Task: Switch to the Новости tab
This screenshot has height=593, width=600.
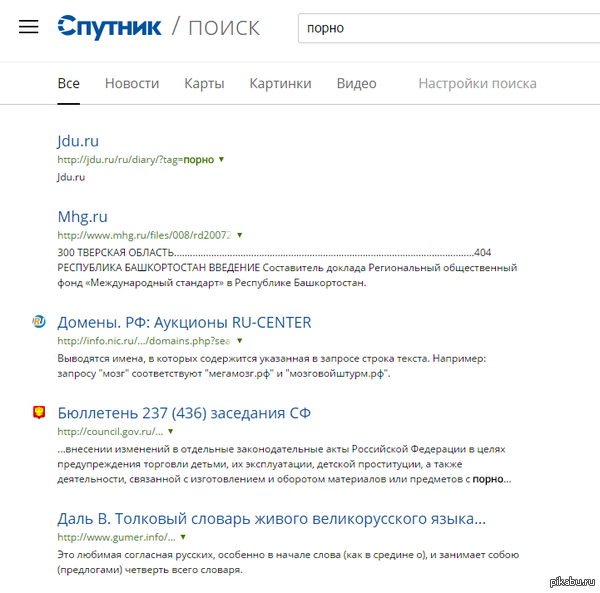Action: [132, 83]
